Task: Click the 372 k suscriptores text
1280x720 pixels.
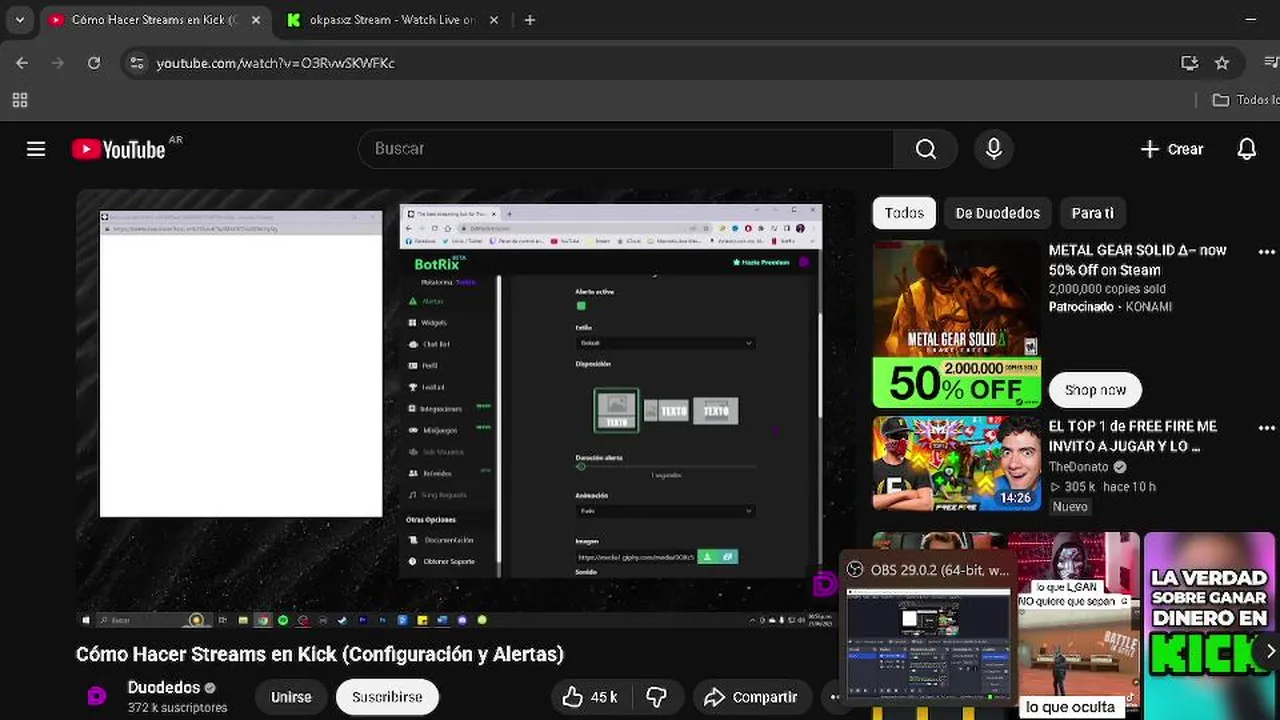Action: (177, 708)
